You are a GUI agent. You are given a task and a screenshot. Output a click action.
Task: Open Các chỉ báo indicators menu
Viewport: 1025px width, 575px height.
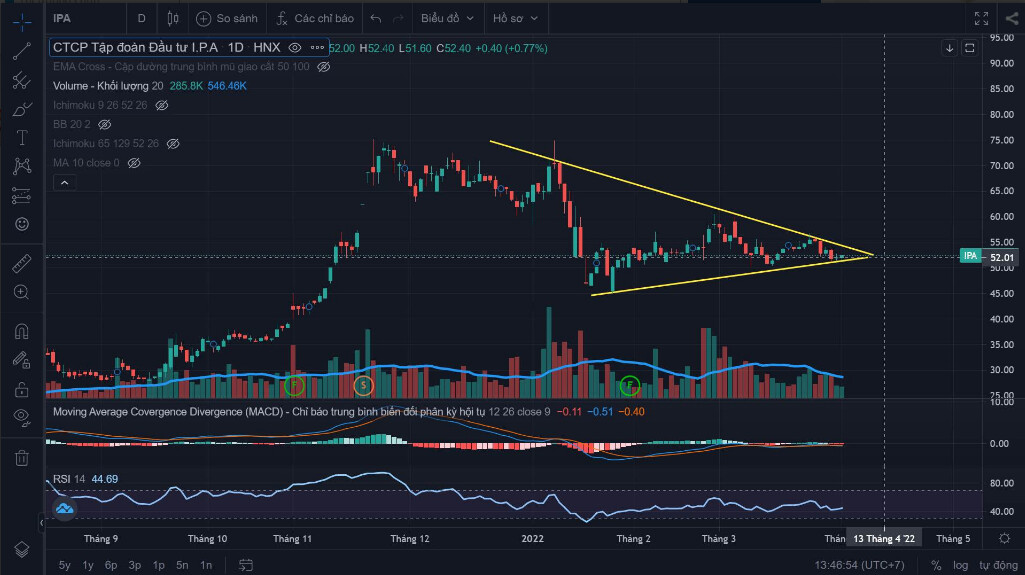(316, 18)
